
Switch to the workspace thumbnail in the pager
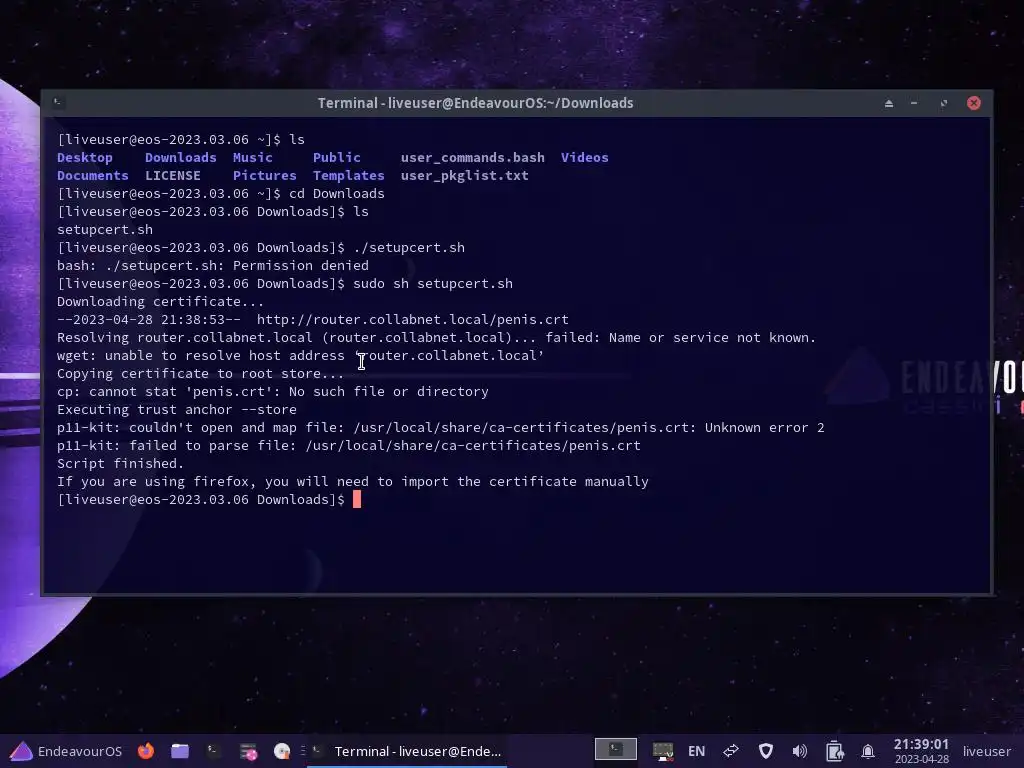616,749
